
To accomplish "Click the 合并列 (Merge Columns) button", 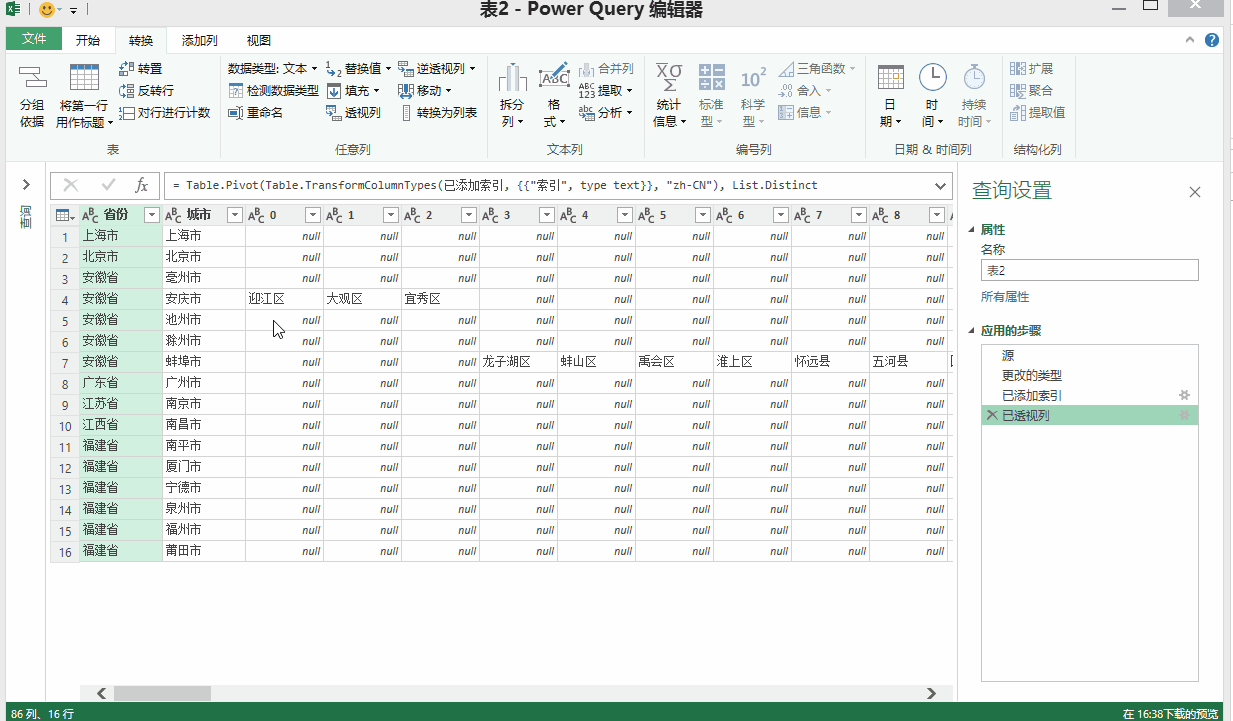I will 606,69.
